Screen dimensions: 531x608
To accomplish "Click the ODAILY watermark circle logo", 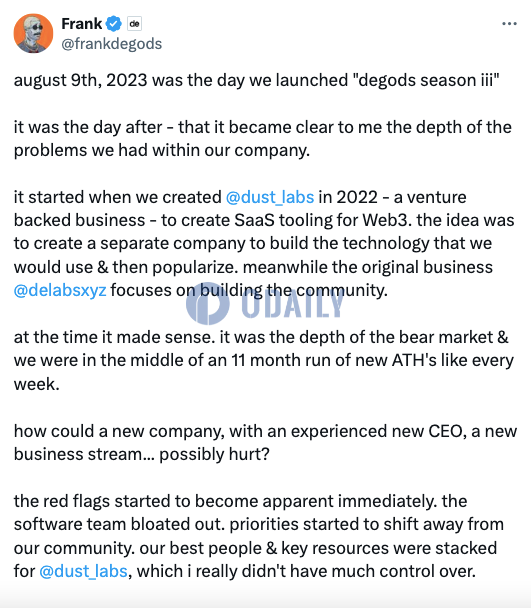I will (x=208, y=304).
